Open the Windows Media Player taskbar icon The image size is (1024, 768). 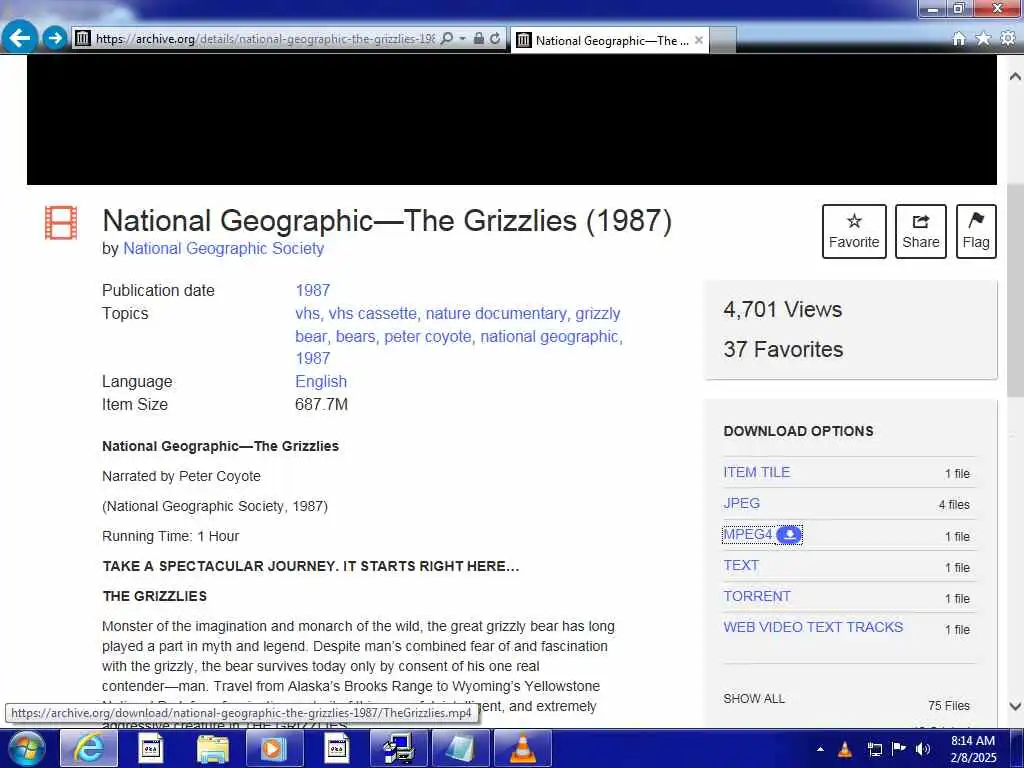click(x=274, y=748)
